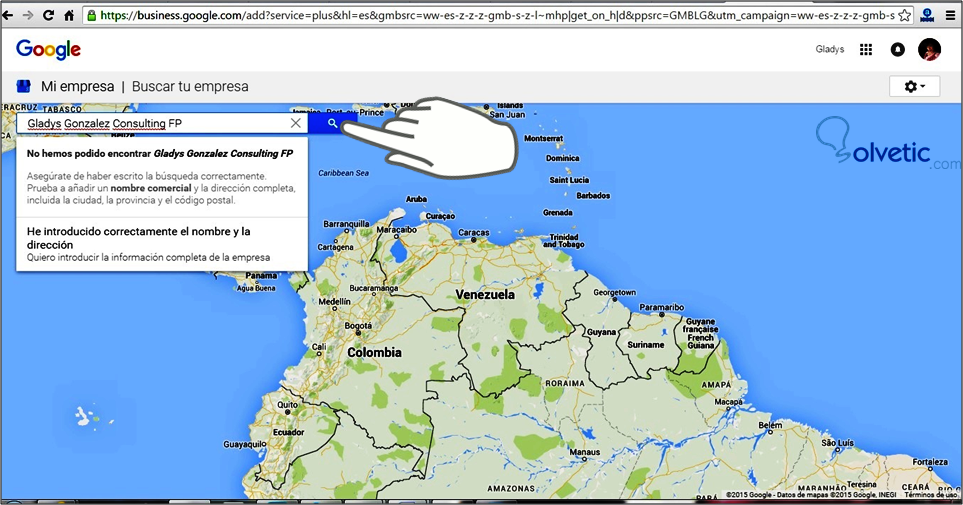The height and width of the screenshot is (505, 963).
Task: Click the Caribbean Sea label
Action: 343,173
